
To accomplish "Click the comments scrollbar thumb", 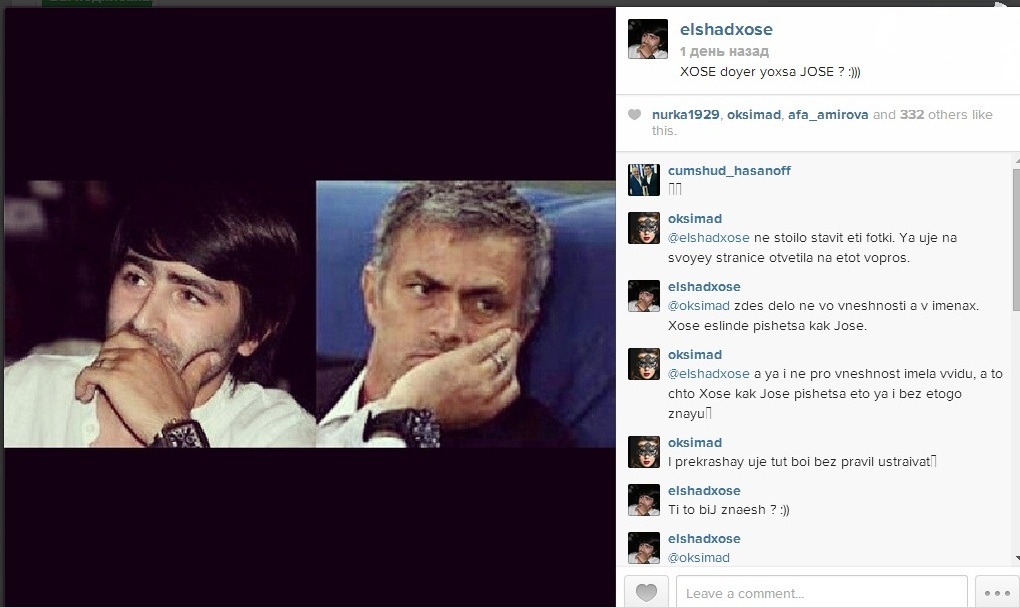I will [1016, 241].
